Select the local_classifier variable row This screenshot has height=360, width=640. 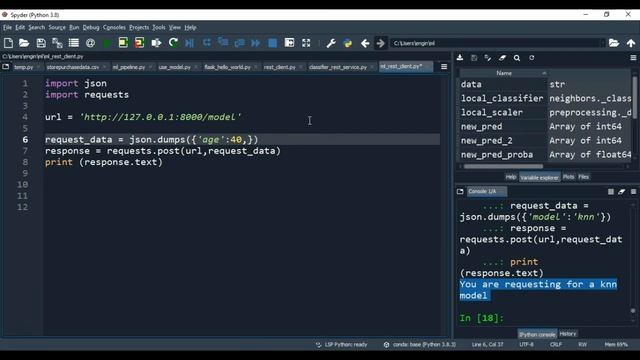(x=545, y=98)
